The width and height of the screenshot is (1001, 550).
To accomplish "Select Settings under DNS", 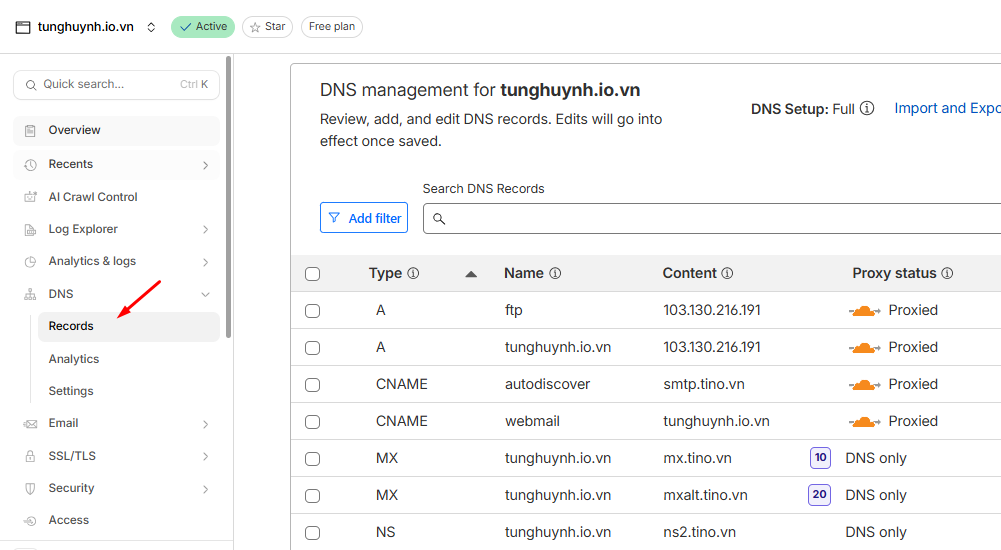I will pyautogui.click(x=71, y=391).
